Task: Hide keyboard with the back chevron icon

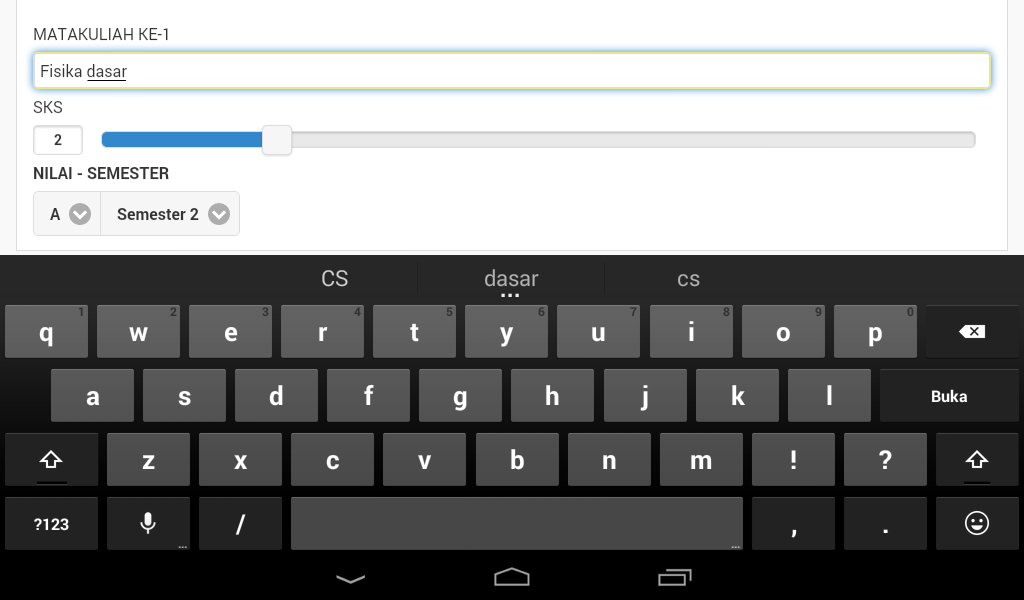Action: click(350, 578)
